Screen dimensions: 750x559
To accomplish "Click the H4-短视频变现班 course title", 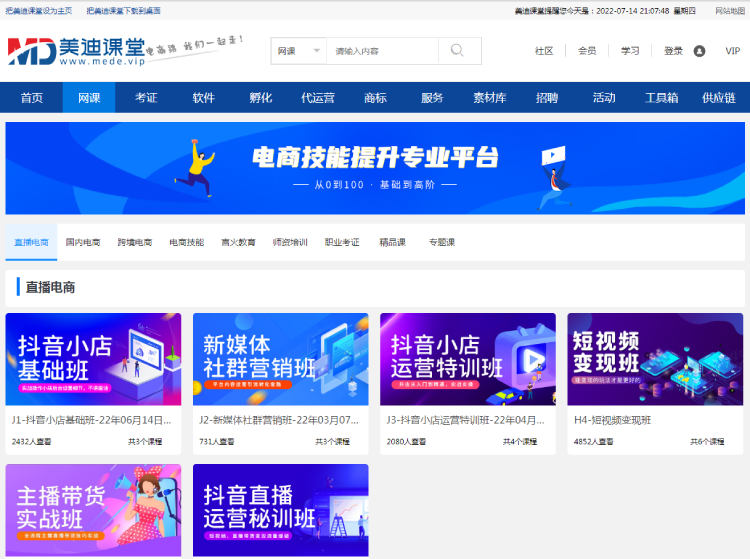I will [x=612, y=420].
